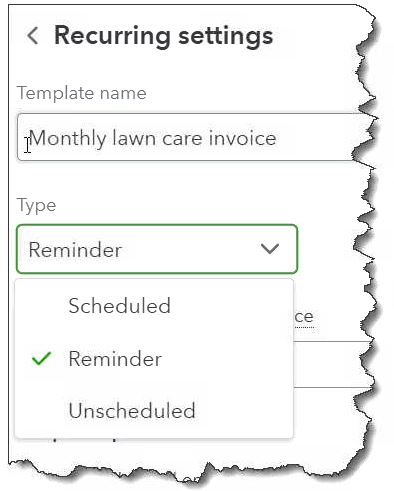Choose Unscheduled in the Type list
This screenshot has width=394, height=491.
[x=132, y=410]
